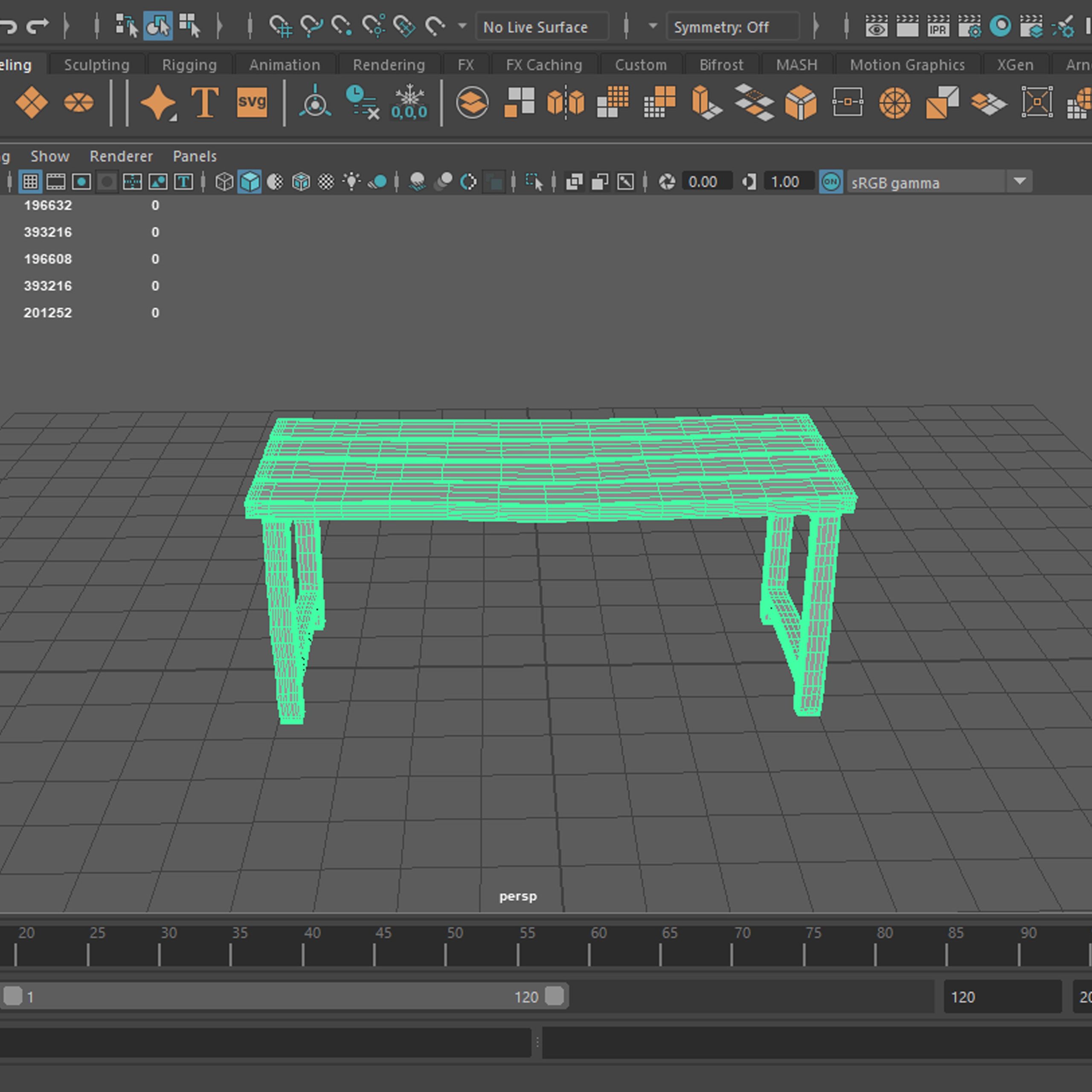Screen dimensions: 1092x1092
Task: Open the Renderer panel menu
Action: tap(121, 157)
